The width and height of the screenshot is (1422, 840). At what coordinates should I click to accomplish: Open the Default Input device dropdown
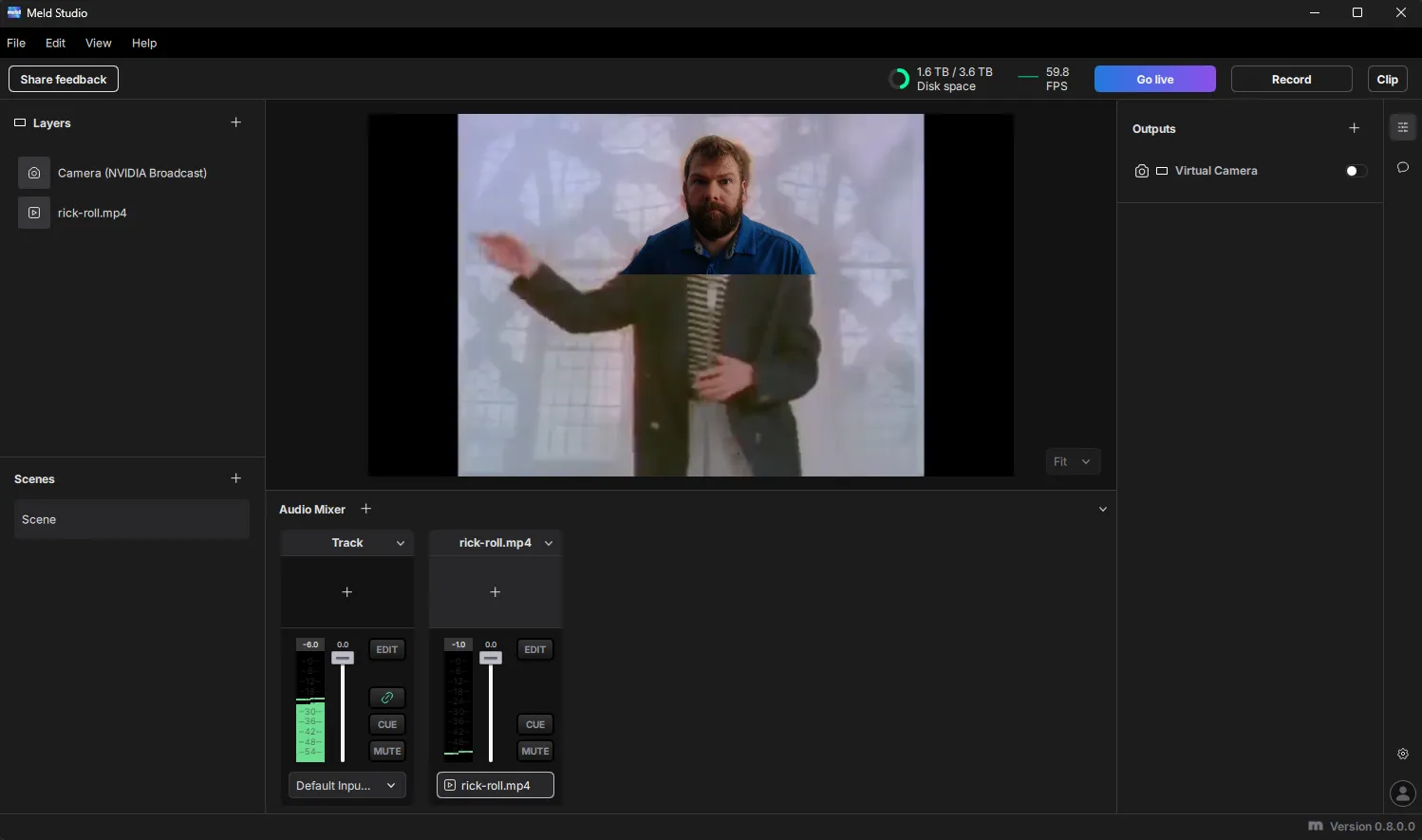tap(346, 785)
